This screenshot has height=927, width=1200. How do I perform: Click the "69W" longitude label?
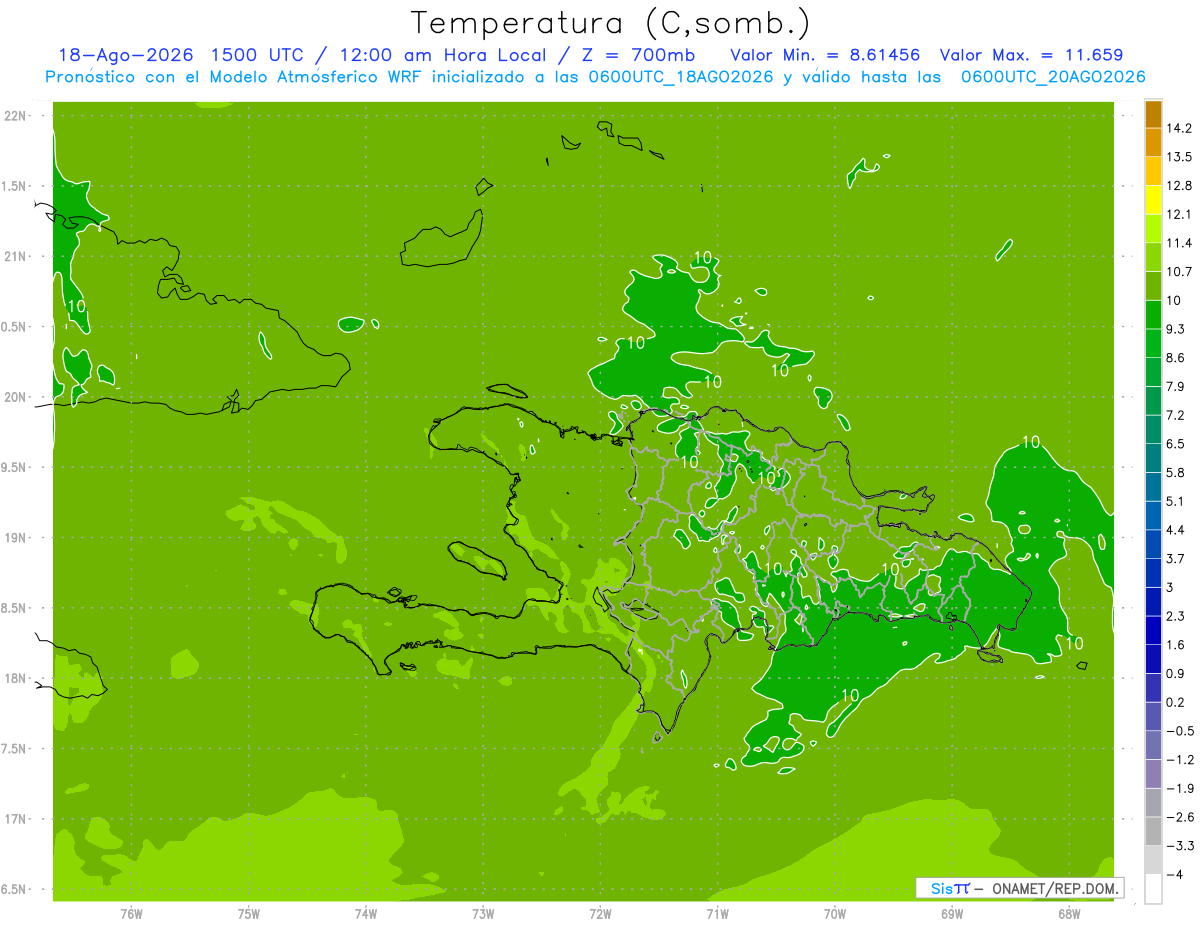click(x=952, y=914)
